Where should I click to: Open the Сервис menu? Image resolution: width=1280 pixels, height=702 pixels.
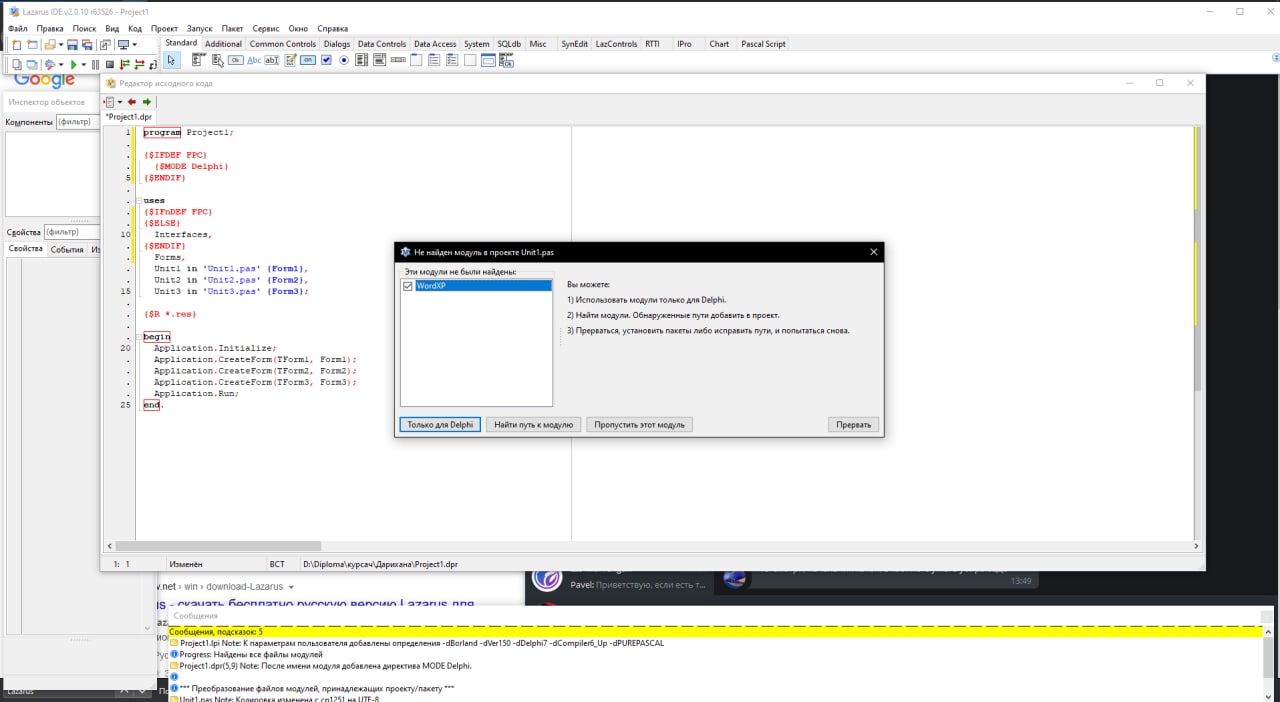[266, 29]
